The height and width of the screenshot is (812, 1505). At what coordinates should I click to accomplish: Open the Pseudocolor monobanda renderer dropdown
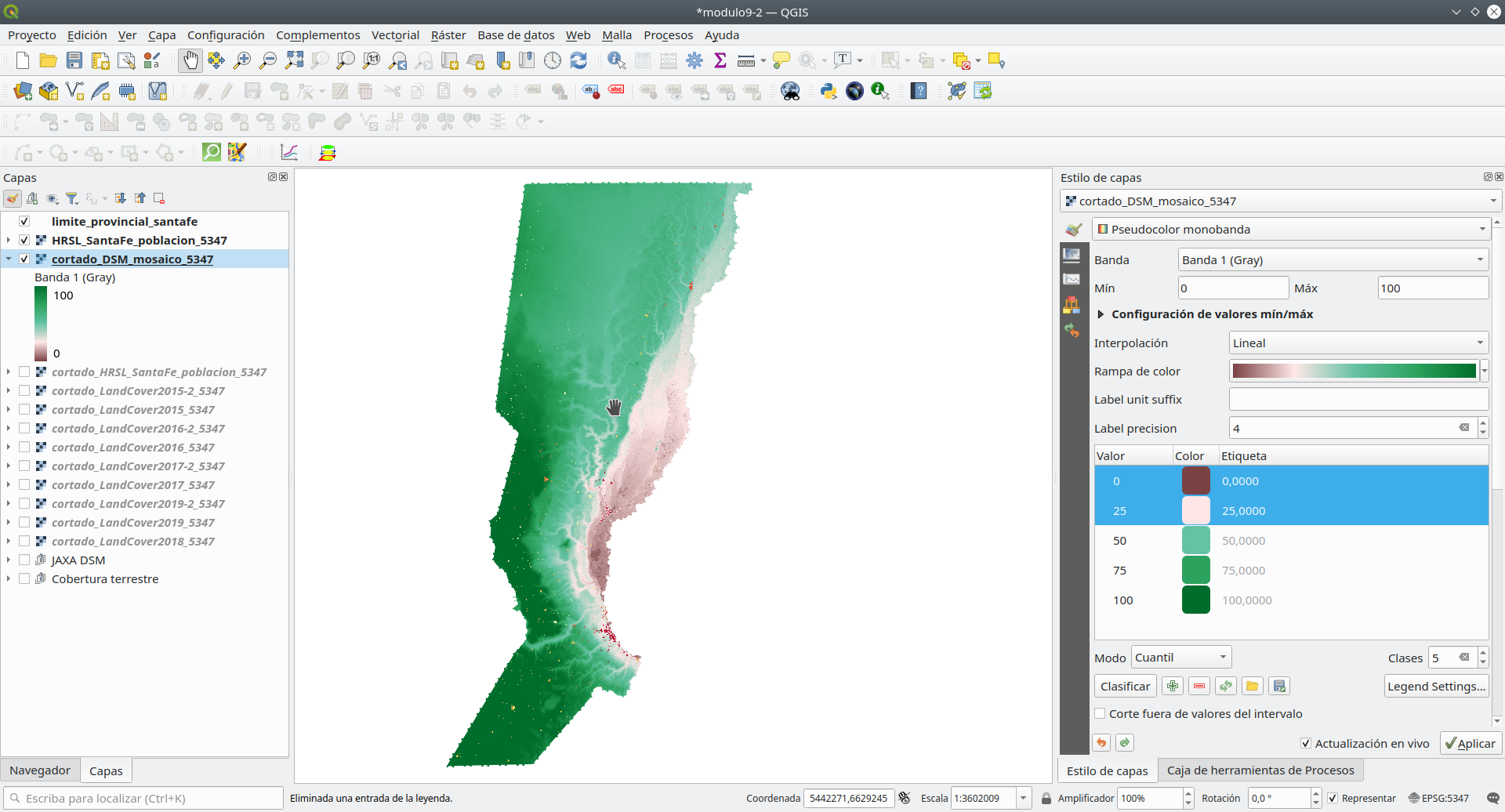tap(1290, 229)
